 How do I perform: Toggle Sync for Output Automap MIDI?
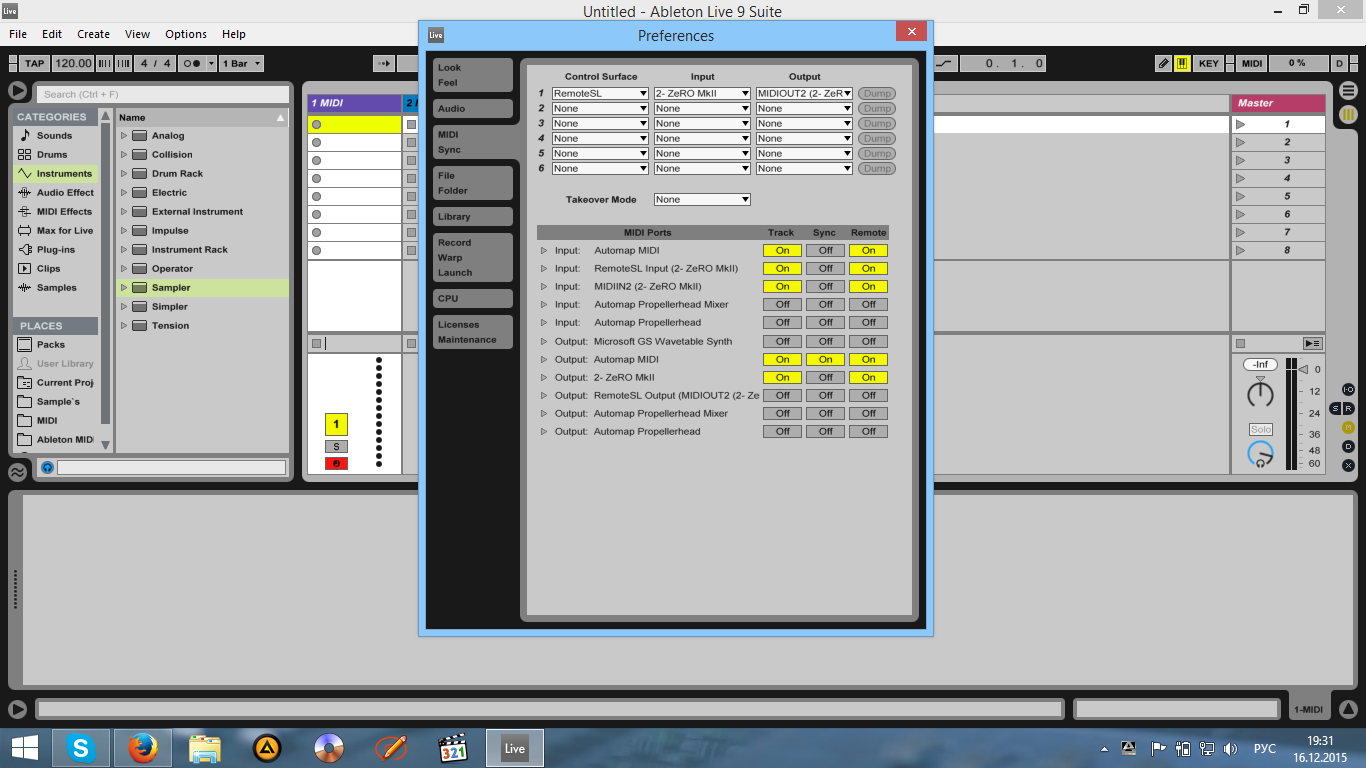click(x=825, y=359)
